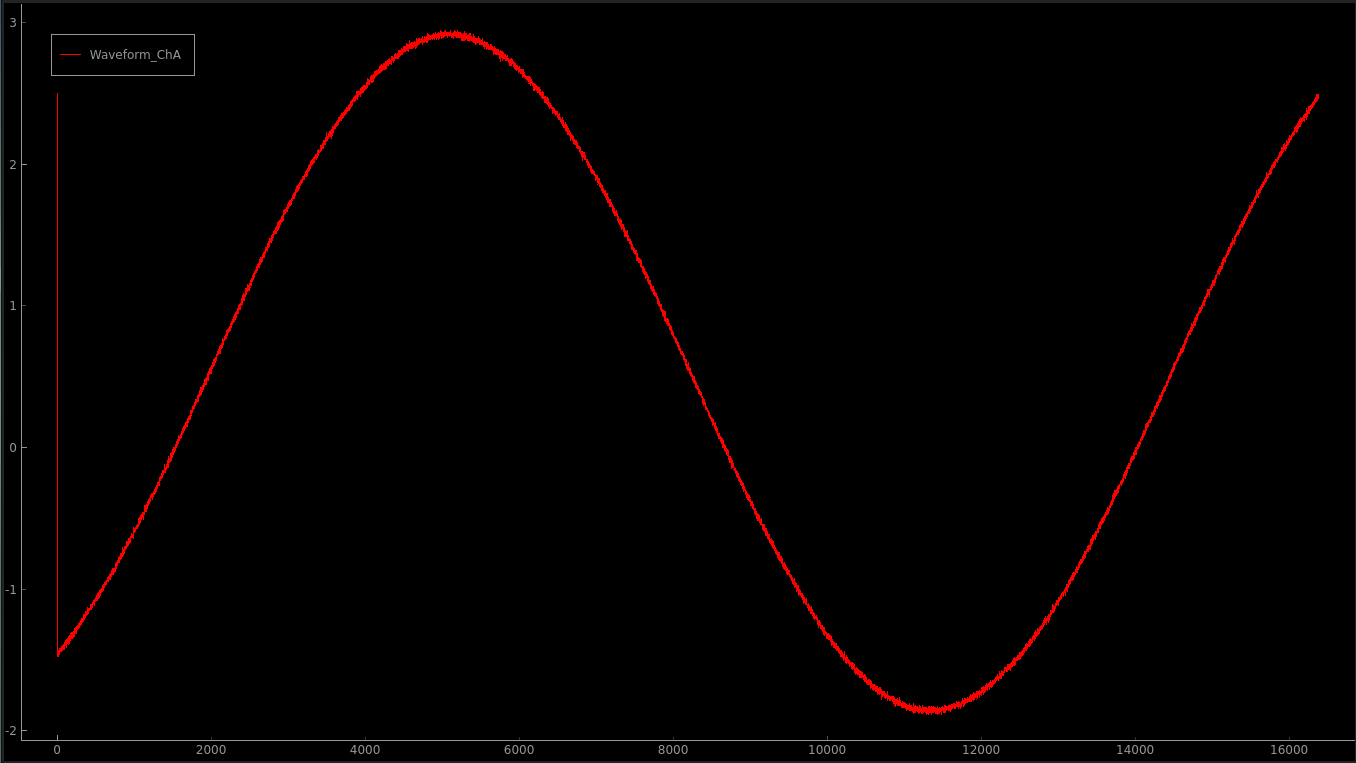
Task: Click the waveform's lowest trough
Action: pyautogui.click(x=930, y=710)
